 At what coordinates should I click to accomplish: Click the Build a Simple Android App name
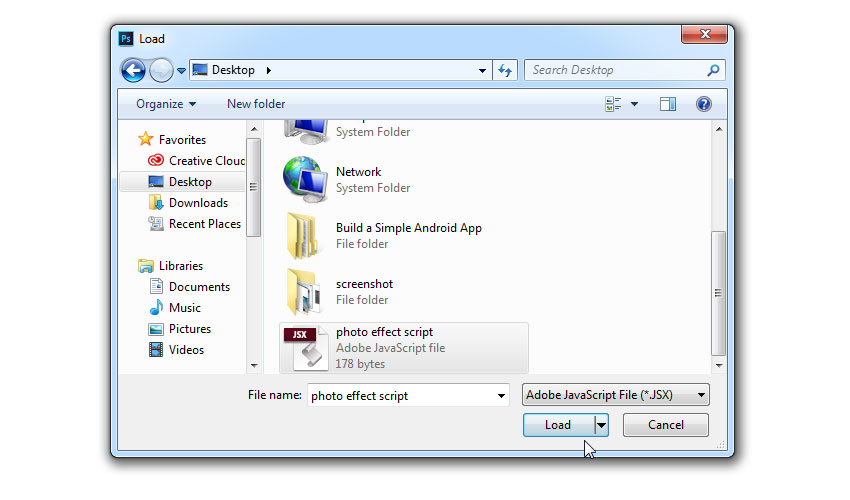point(409,228)
